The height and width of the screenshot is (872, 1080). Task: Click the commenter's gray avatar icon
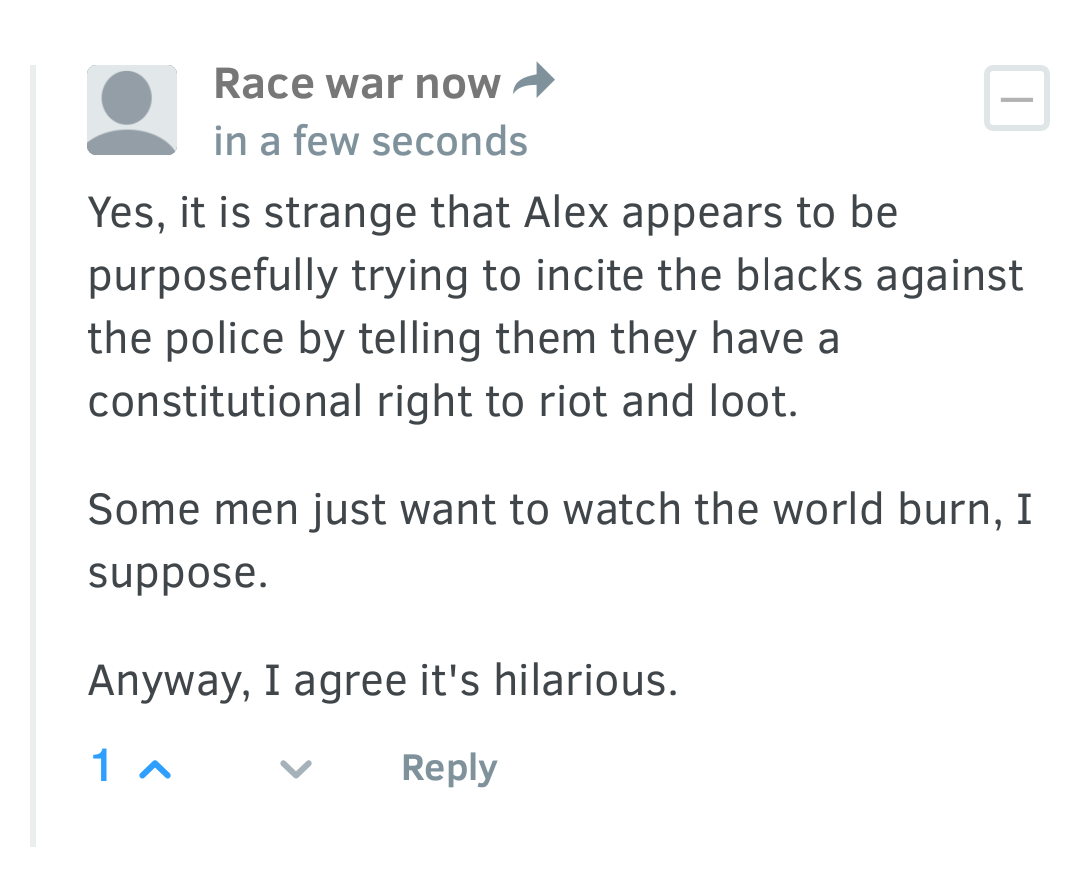point(132,111)
